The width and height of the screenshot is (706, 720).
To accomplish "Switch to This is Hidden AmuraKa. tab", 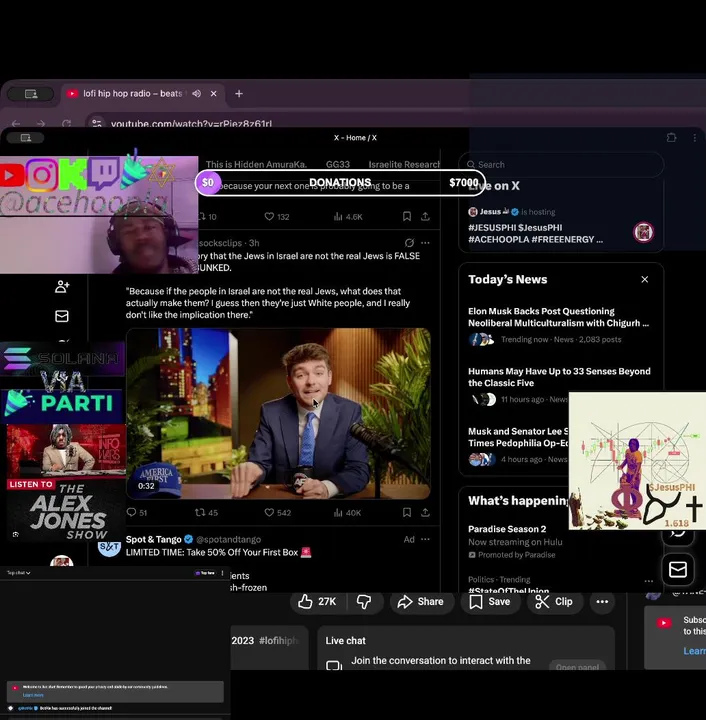I will tap(256, 164).
